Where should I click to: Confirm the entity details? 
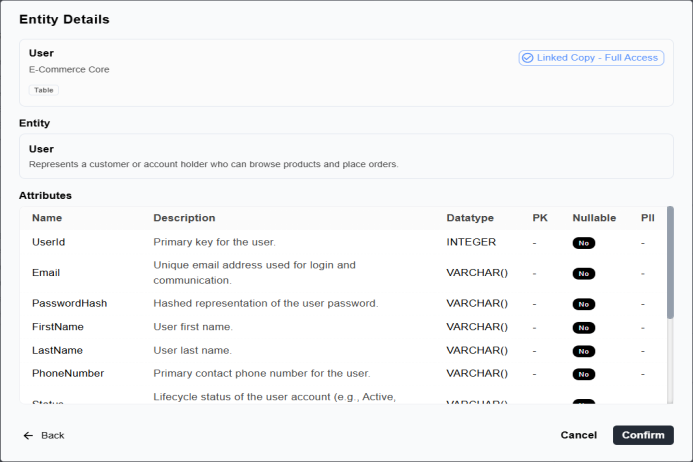(x=643, y=435)
